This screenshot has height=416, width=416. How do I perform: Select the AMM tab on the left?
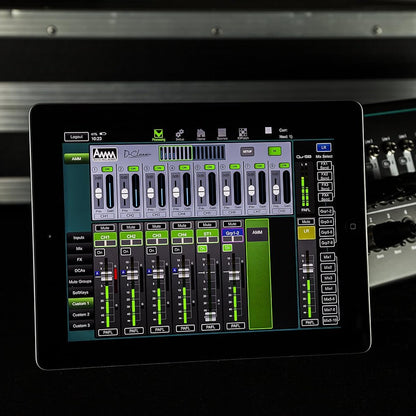click(x=76, y=159)
